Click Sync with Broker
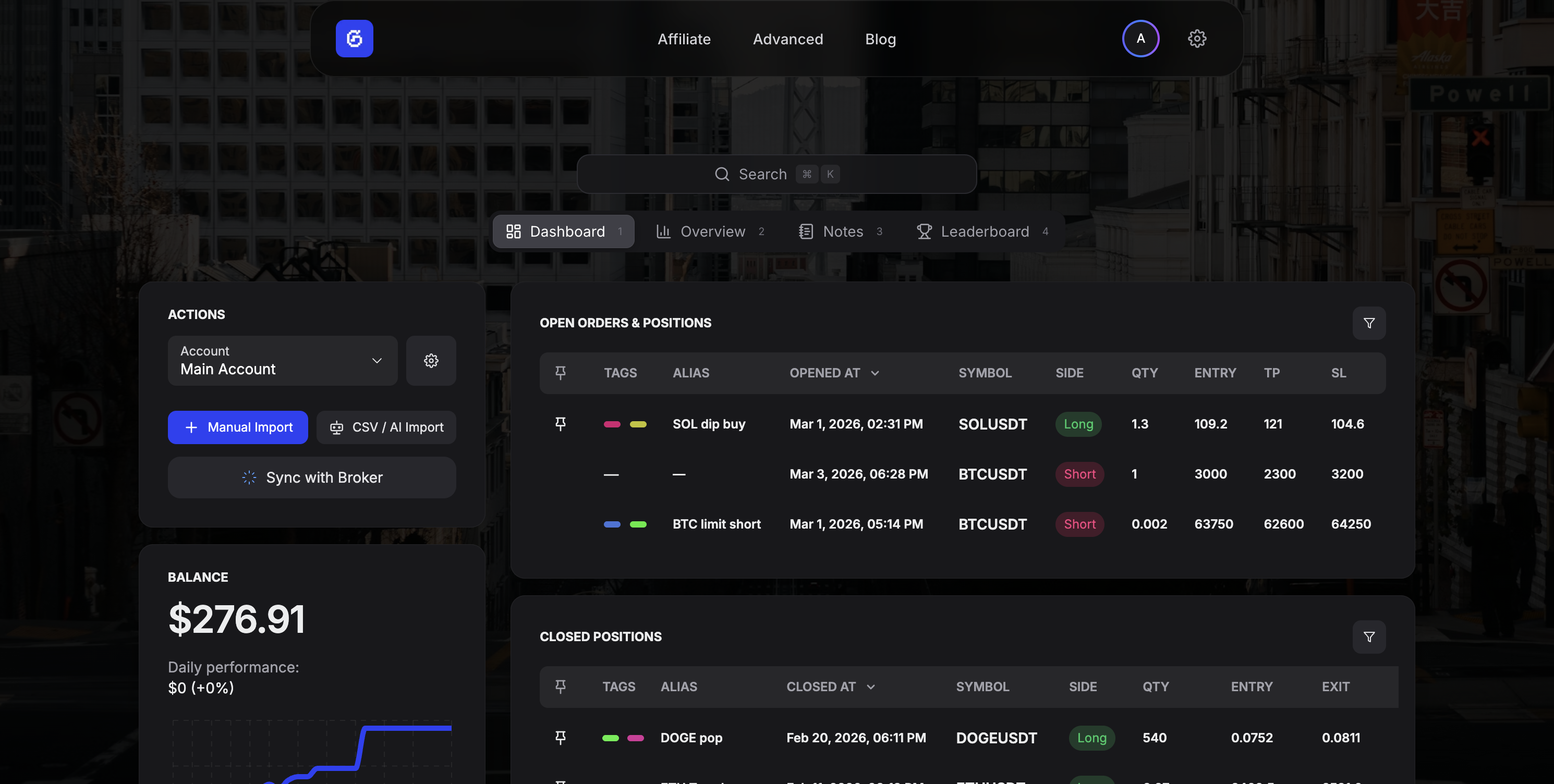Screen dimensions: 1554x784 tap(311, 477)
